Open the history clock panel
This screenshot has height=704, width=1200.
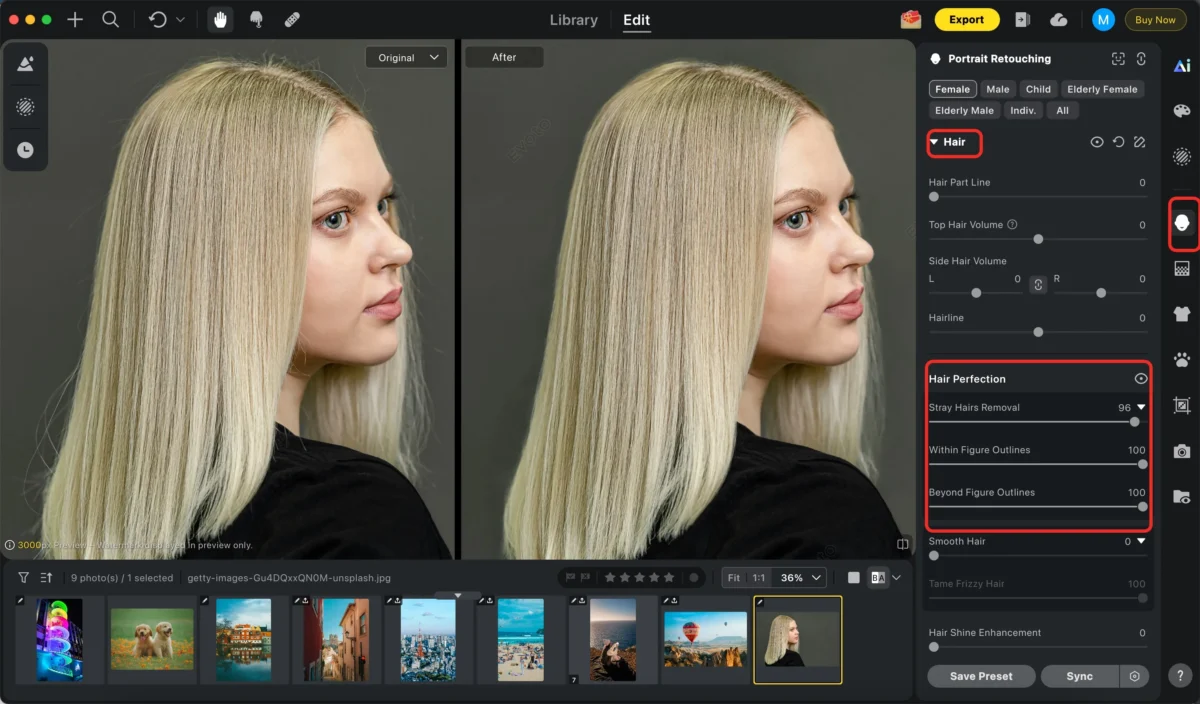[25, 150]
